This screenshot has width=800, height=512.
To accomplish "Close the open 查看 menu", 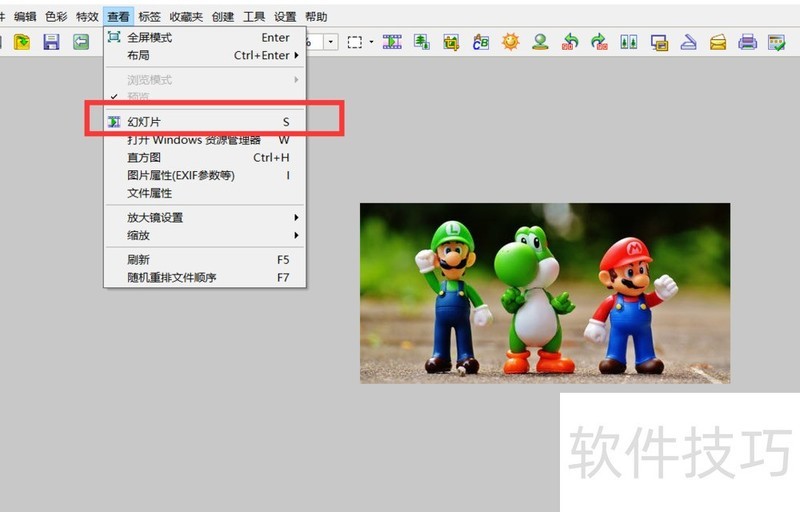I will pyautogui.click(x=118, y=17).
